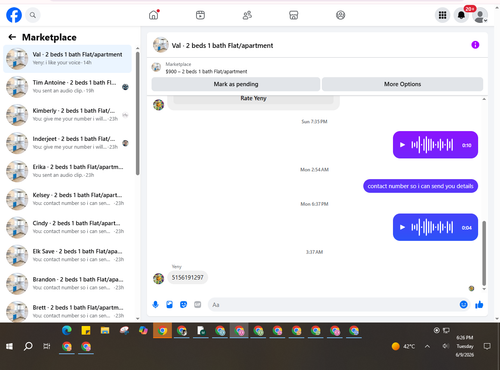Viewport: 500px width, 370px height.
Task: Open Sticky Notes from the taskbar
Action: coord(86,330)
